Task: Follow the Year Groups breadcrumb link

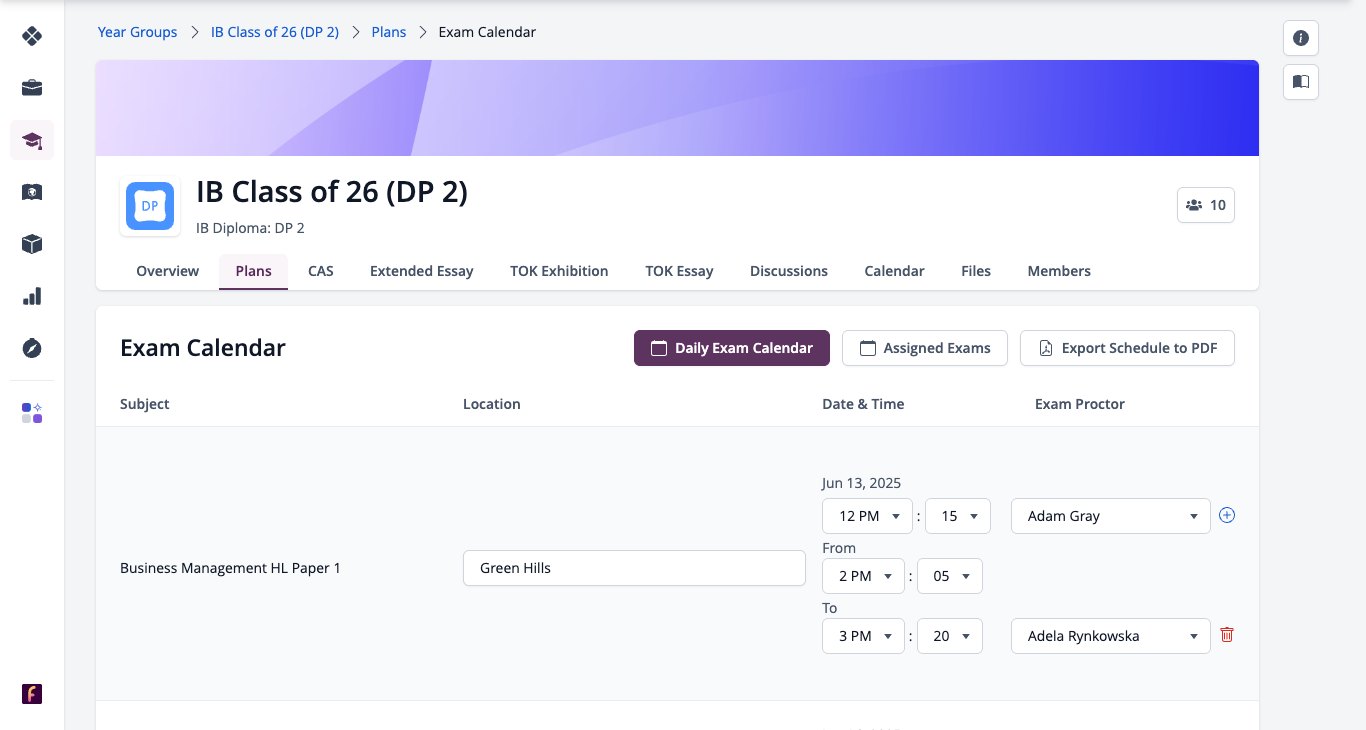Action: click(137, 32)
